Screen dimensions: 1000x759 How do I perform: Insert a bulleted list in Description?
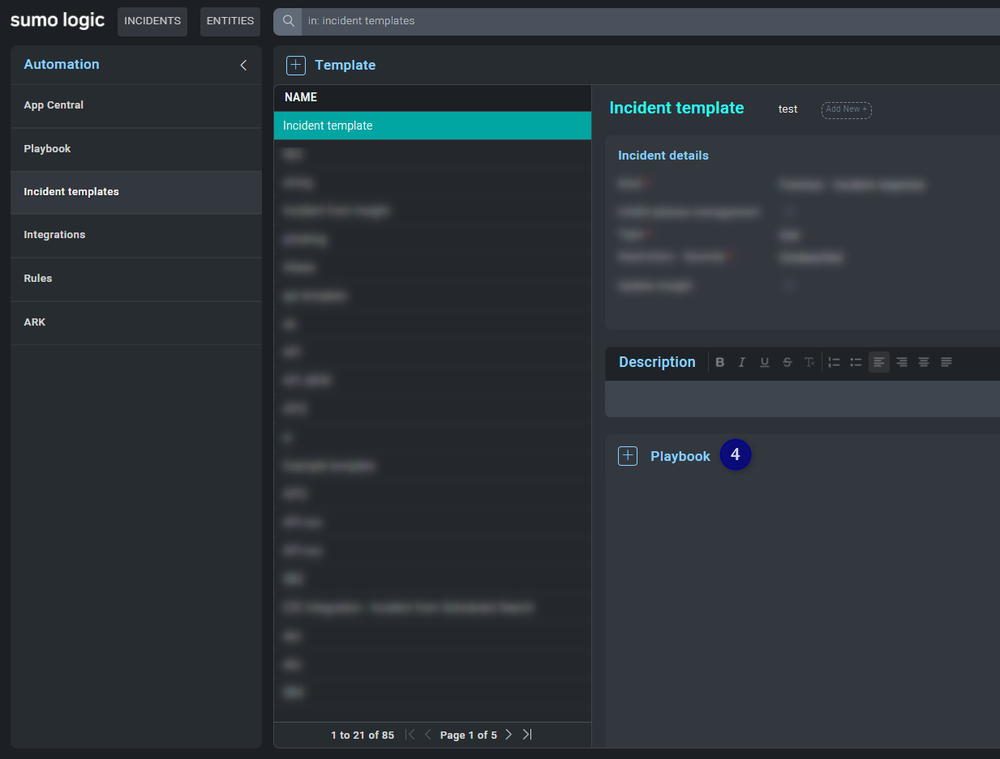pos(856,362)
